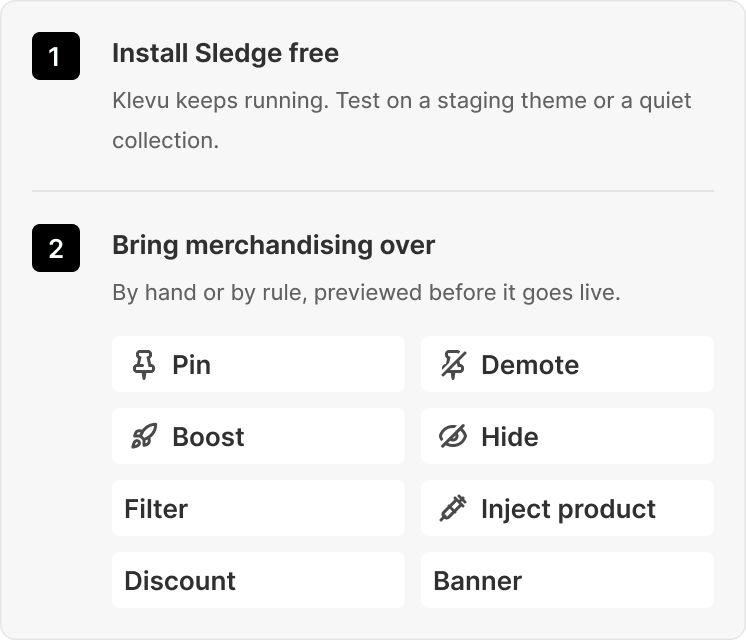Image resolution: width=746 pixels, height=640 pixels.
Task: Click the heading Bring merchandising over
Action: 274,246
